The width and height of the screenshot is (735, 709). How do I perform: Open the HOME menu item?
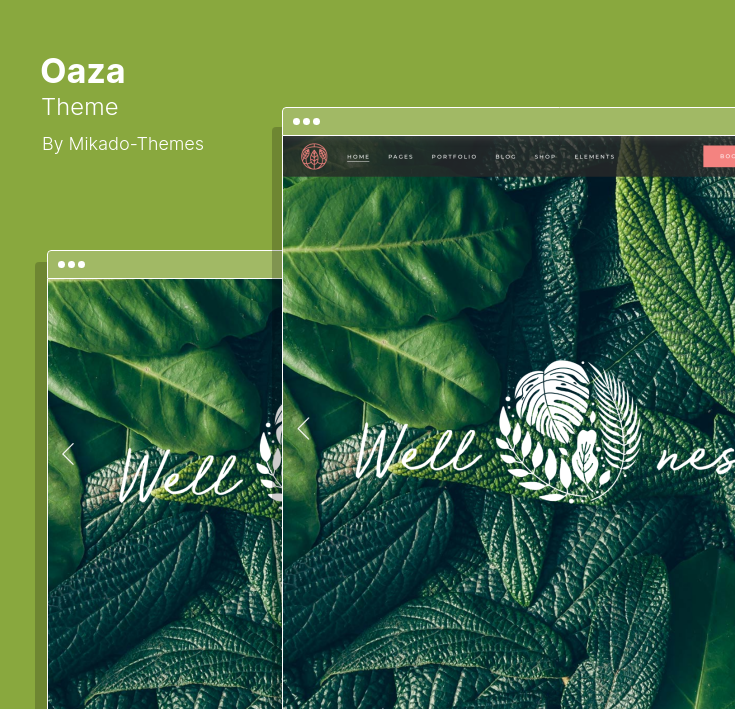pyautogui.click(x=358, y=157)
